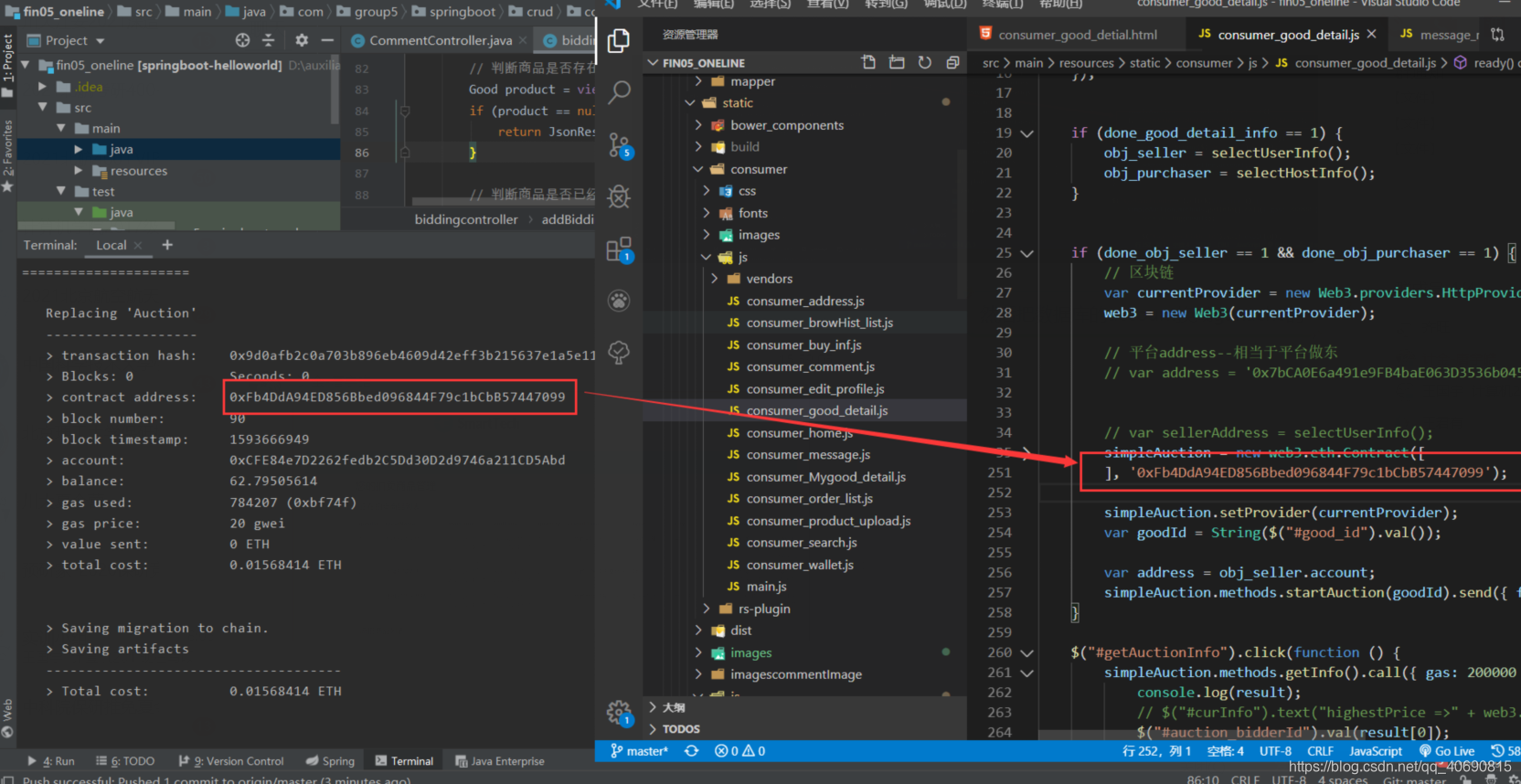The height and width of the screenshot is (784, 1521).
Task: Click errors and warnings count in status bar
Action: point(740,751)
